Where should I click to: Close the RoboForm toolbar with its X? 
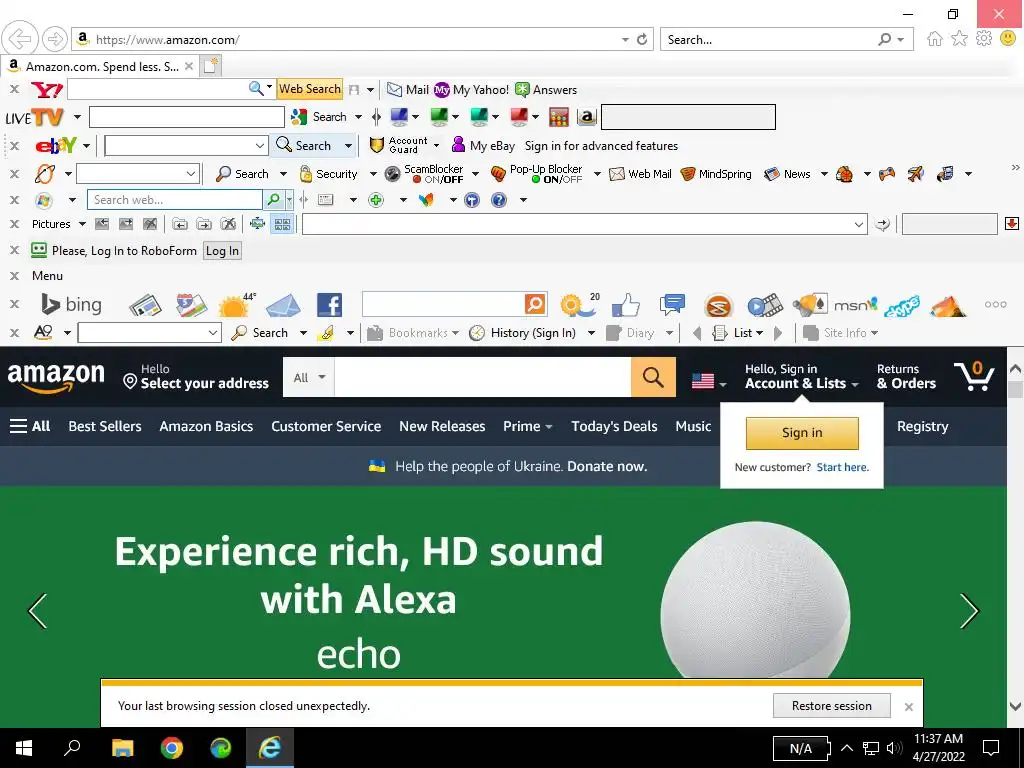[14, 250]
